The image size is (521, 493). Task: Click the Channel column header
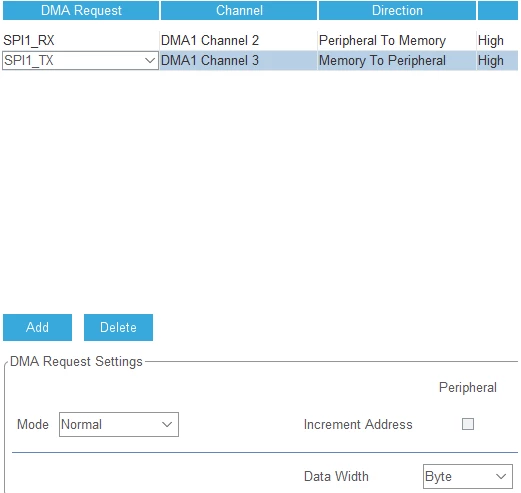[x=239, y=10]
